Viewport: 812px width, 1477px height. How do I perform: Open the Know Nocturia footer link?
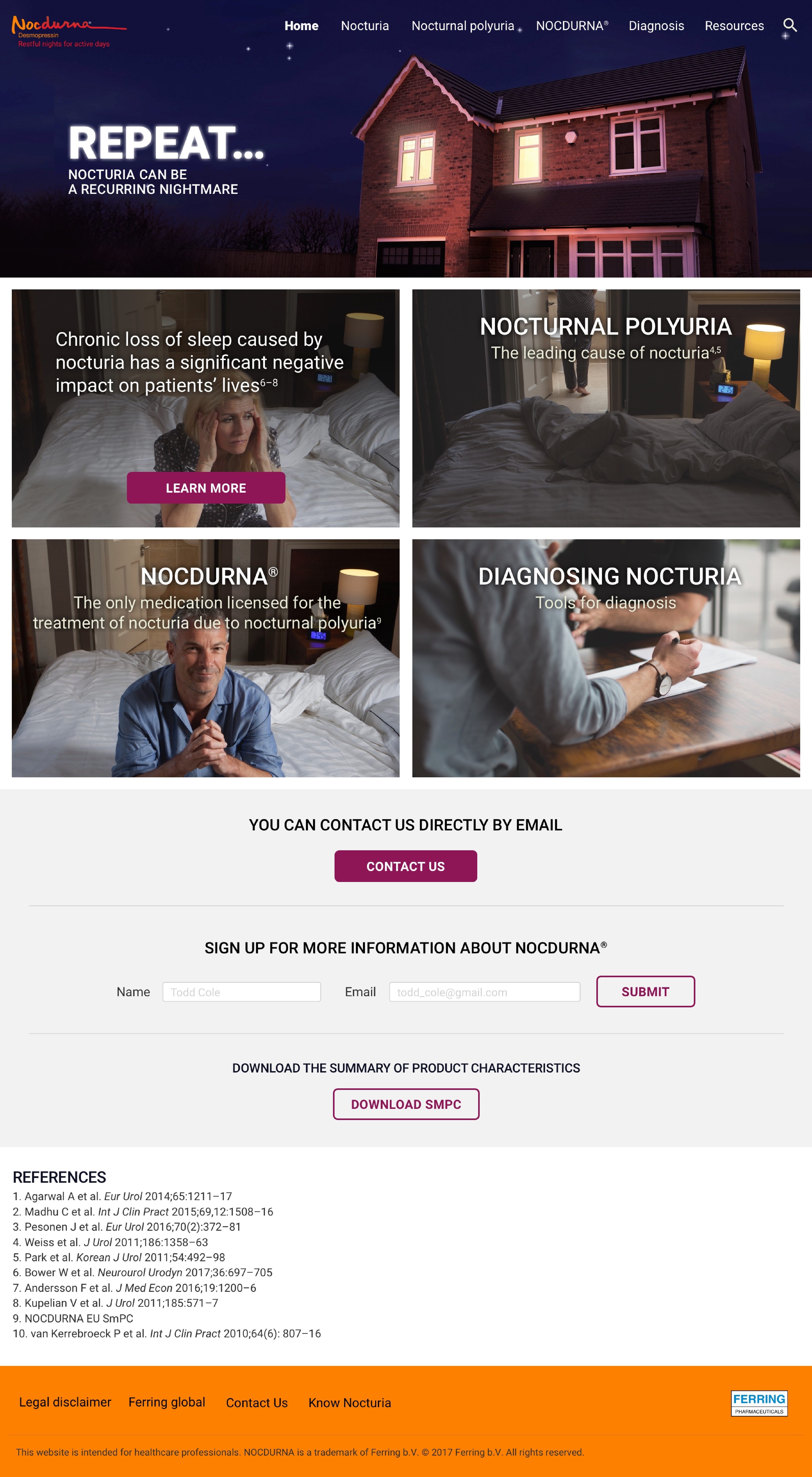(x=349, y=1402)
